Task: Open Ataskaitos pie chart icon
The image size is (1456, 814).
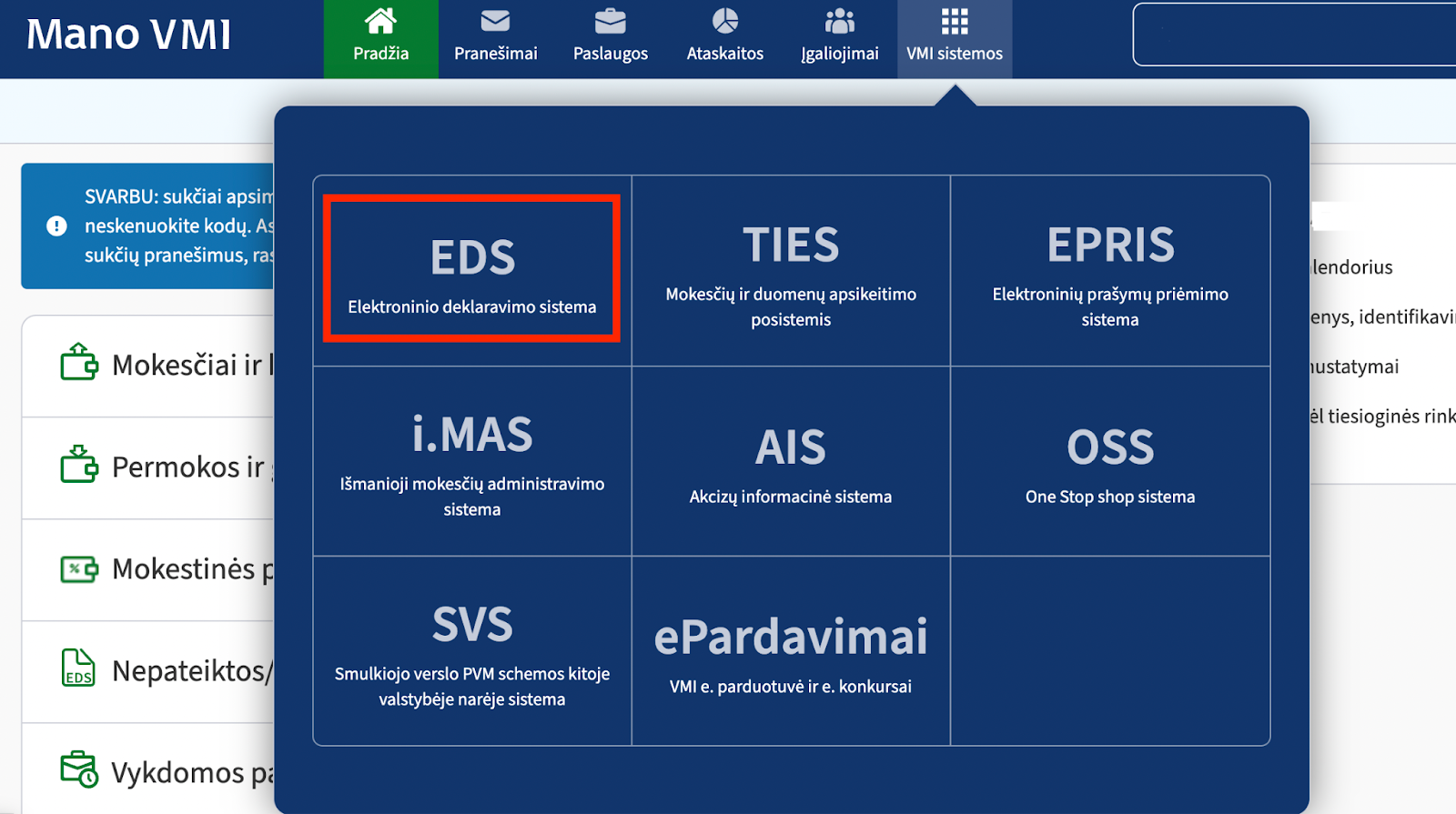Action: [724, 21]
